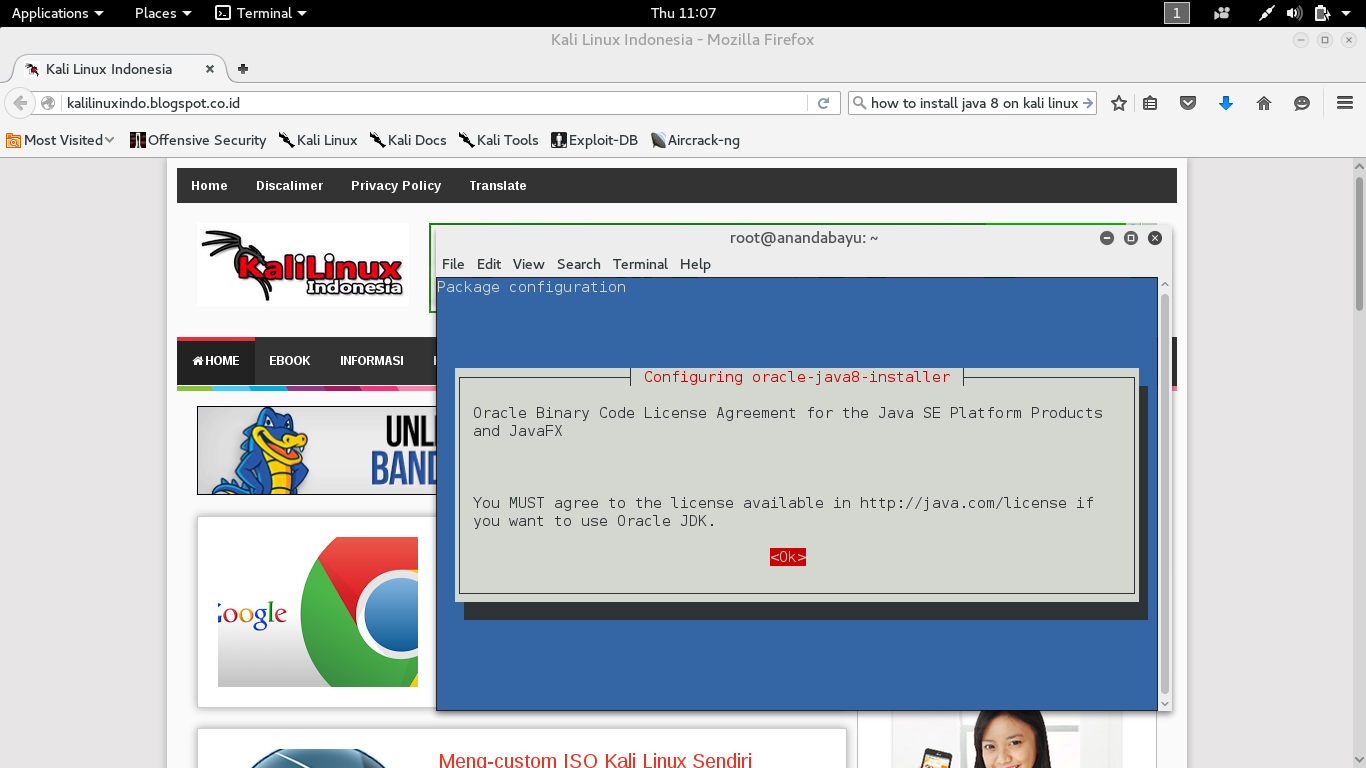Open the clock showing Thu 11:07
Image resolution: width=1366 pixels, height=768 pixels.
click(683, 13)
